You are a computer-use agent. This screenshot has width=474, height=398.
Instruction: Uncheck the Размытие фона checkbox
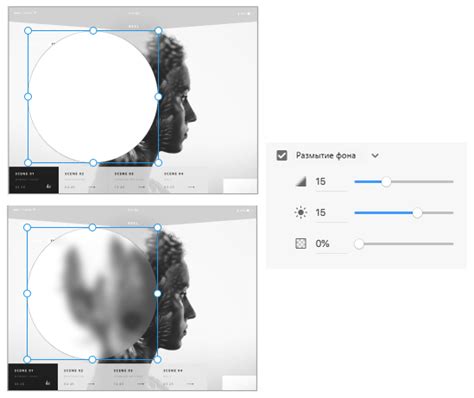pos(282,155)
